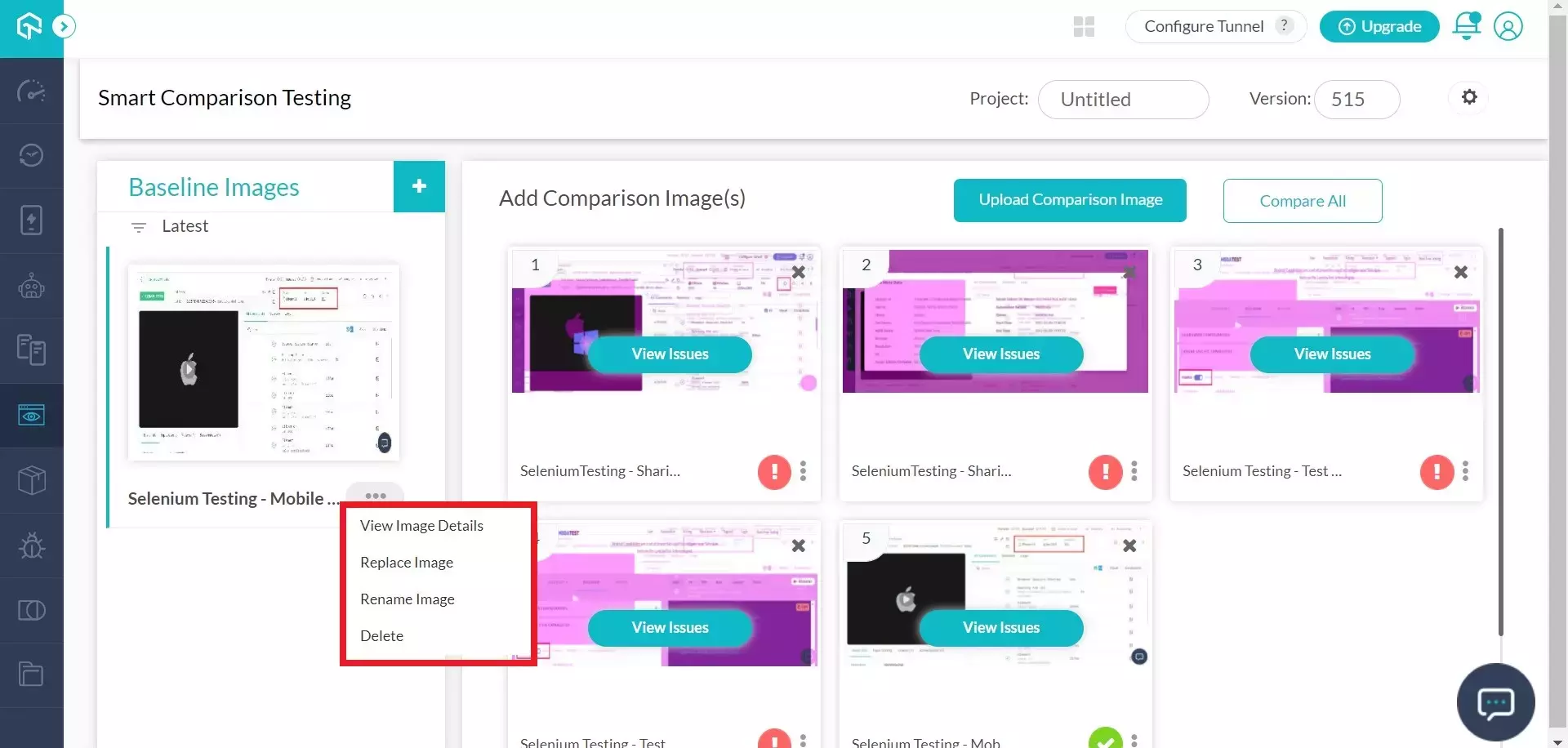Open the notifications bell icon
Viewport: 1568px width, 748px height.
pyautogui.click(x=1466, y=26)
